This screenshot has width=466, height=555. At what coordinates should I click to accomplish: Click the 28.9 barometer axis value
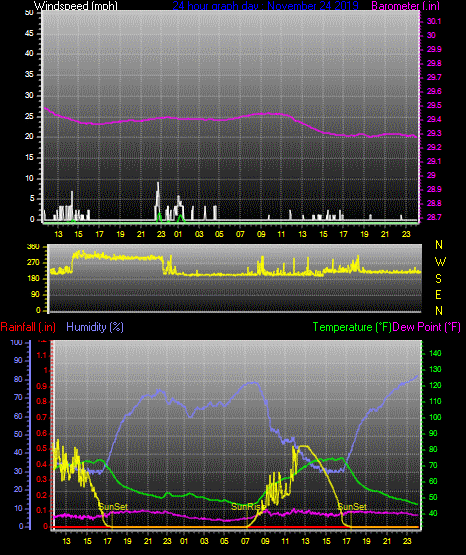[x=434, y=189]
